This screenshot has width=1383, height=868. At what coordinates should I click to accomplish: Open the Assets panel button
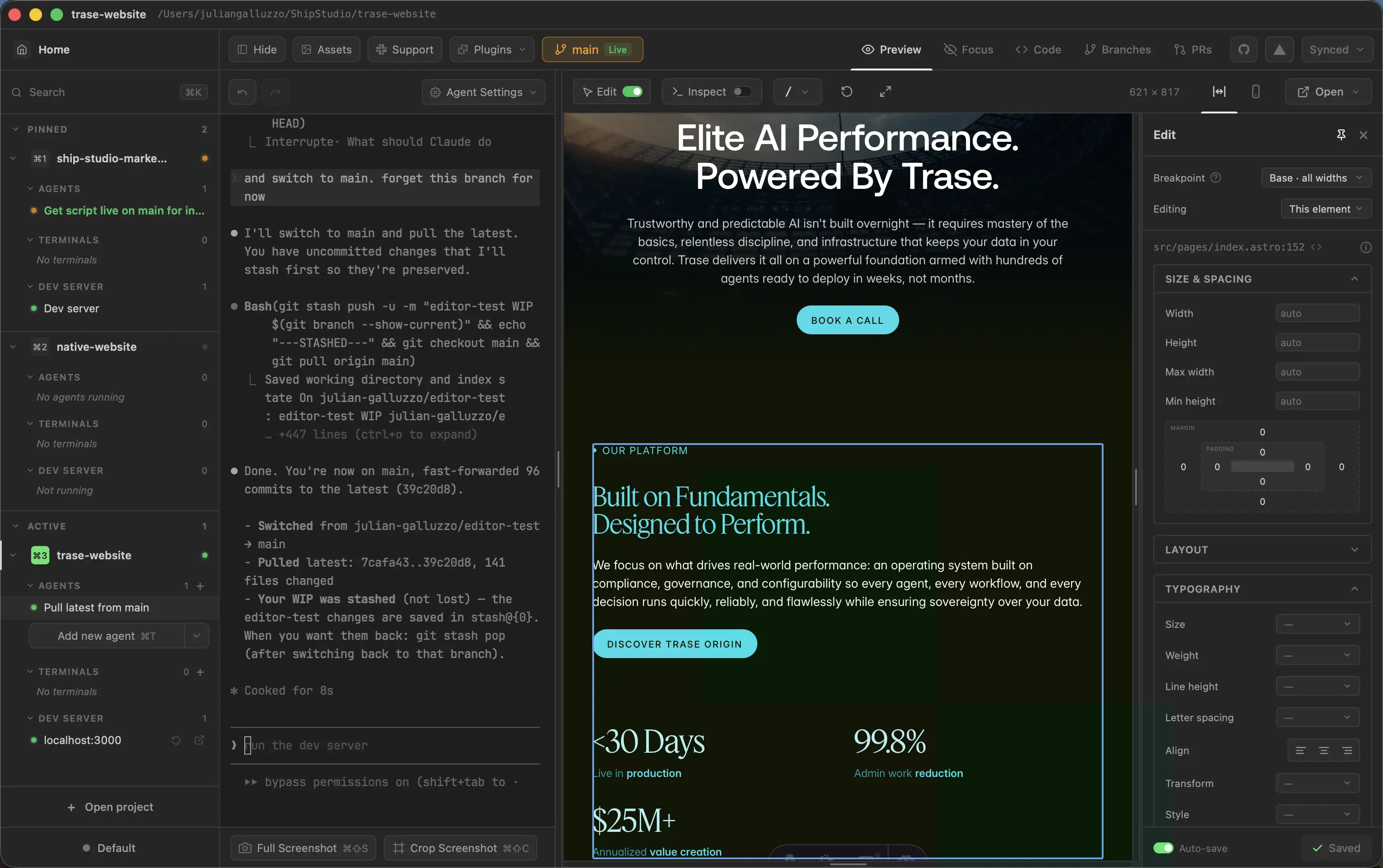(326, 49)
